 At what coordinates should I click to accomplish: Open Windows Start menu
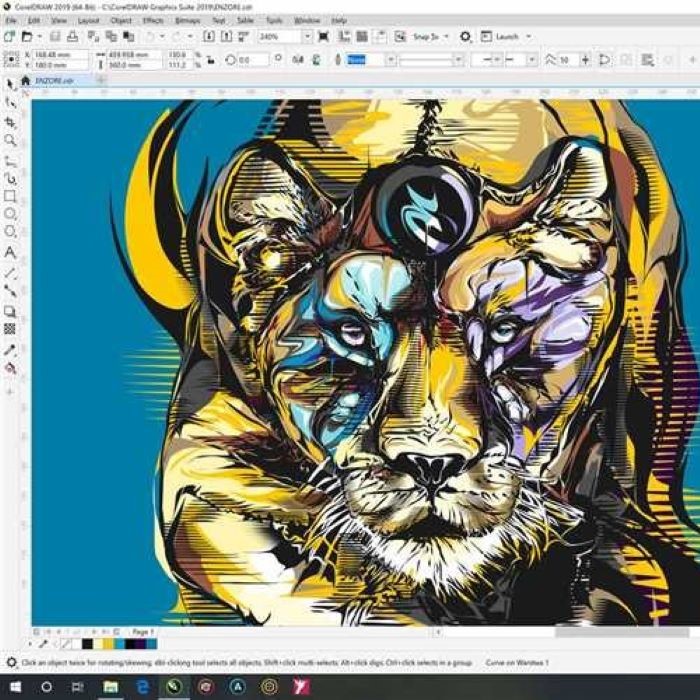15,687
